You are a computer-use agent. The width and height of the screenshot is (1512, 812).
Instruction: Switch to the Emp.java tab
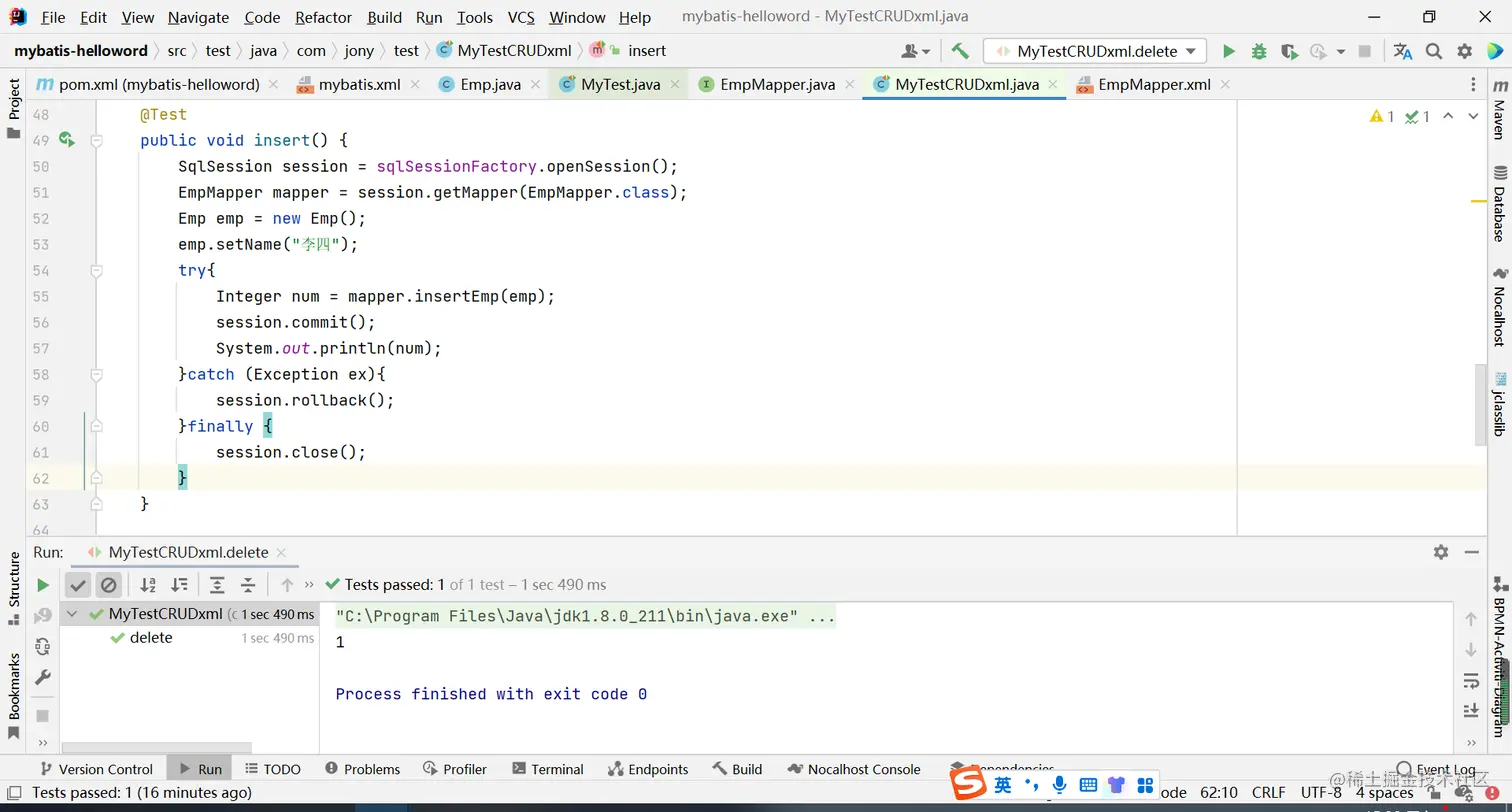490,85
